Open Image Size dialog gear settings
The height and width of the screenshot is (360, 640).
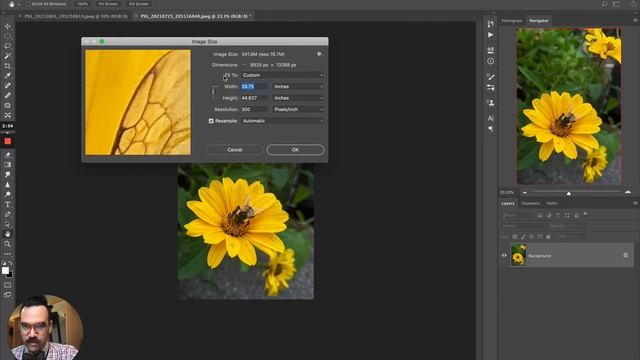(x=319, y=54)
